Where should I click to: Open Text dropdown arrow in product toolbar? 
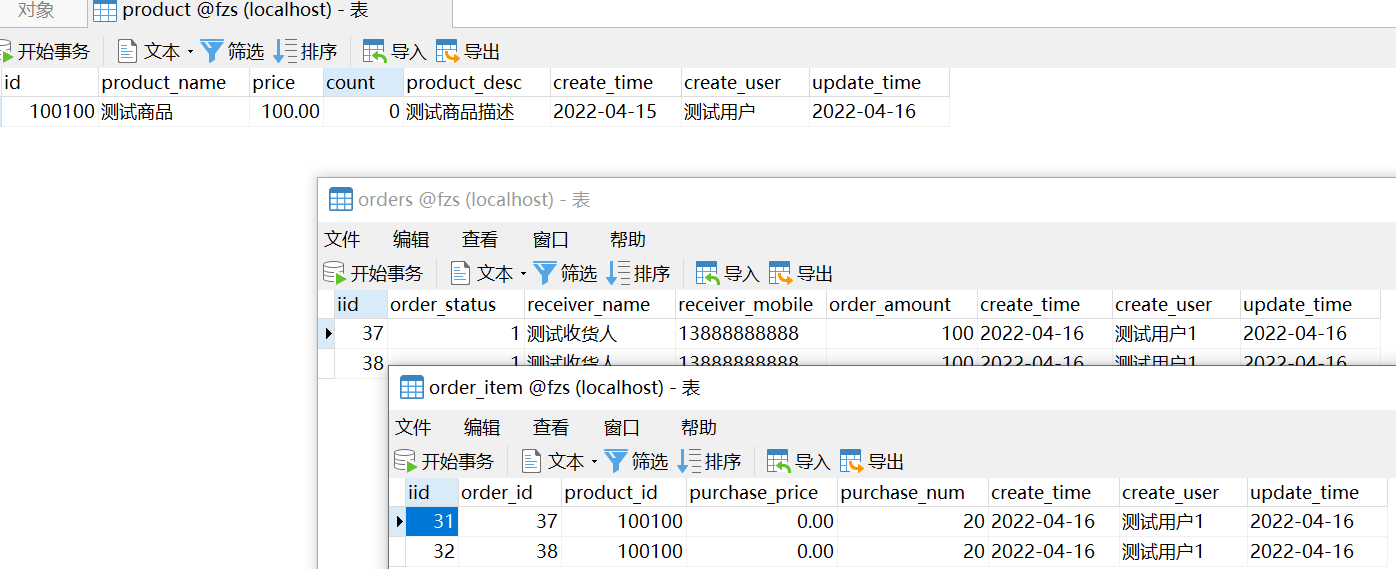[190, 52]
